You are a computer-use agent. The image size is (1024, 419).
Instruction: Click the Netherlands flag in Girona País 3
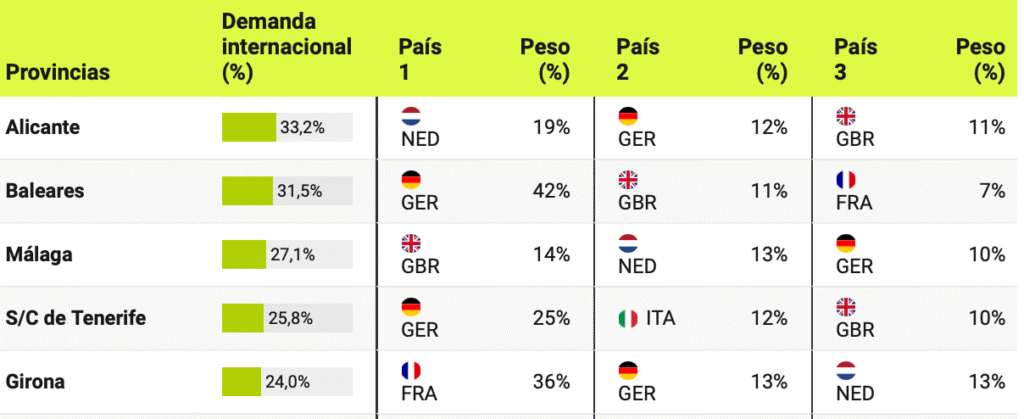click(x=846, y=370)
